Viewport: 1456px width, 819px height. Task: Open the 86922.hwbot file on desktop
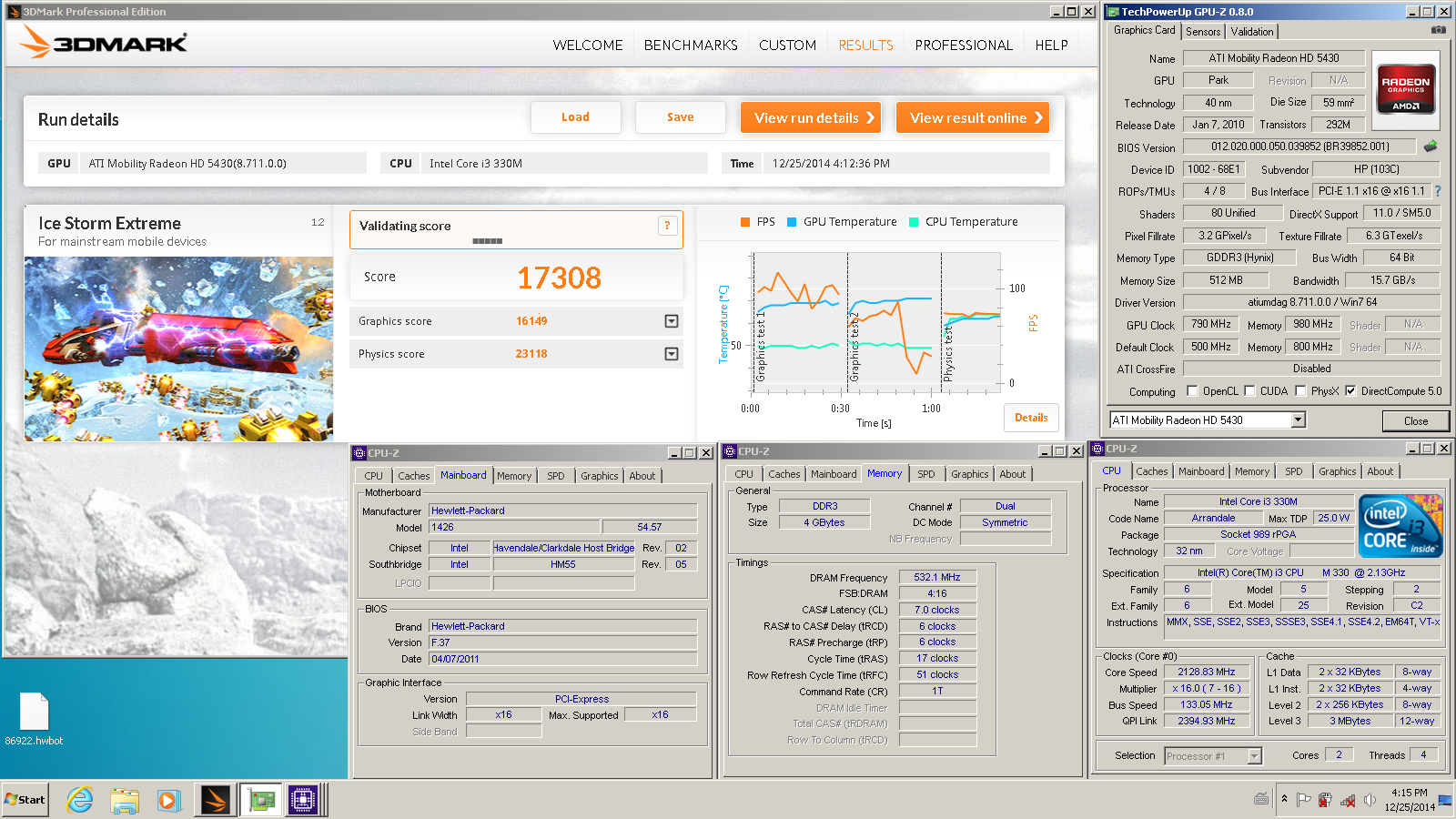(34, 719)
